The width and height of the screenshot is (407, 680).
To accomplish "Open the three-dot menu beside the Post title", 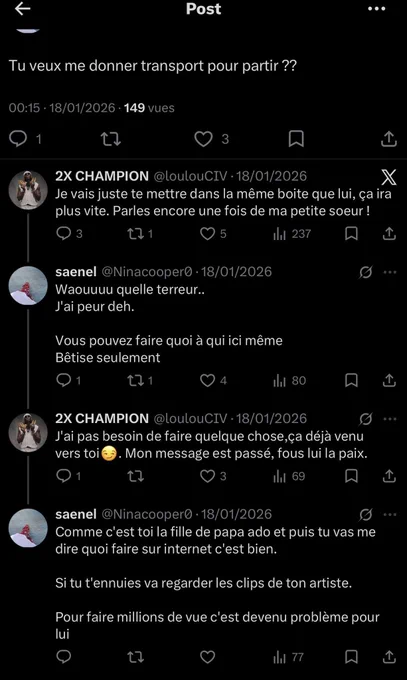I will coord(377,9).
